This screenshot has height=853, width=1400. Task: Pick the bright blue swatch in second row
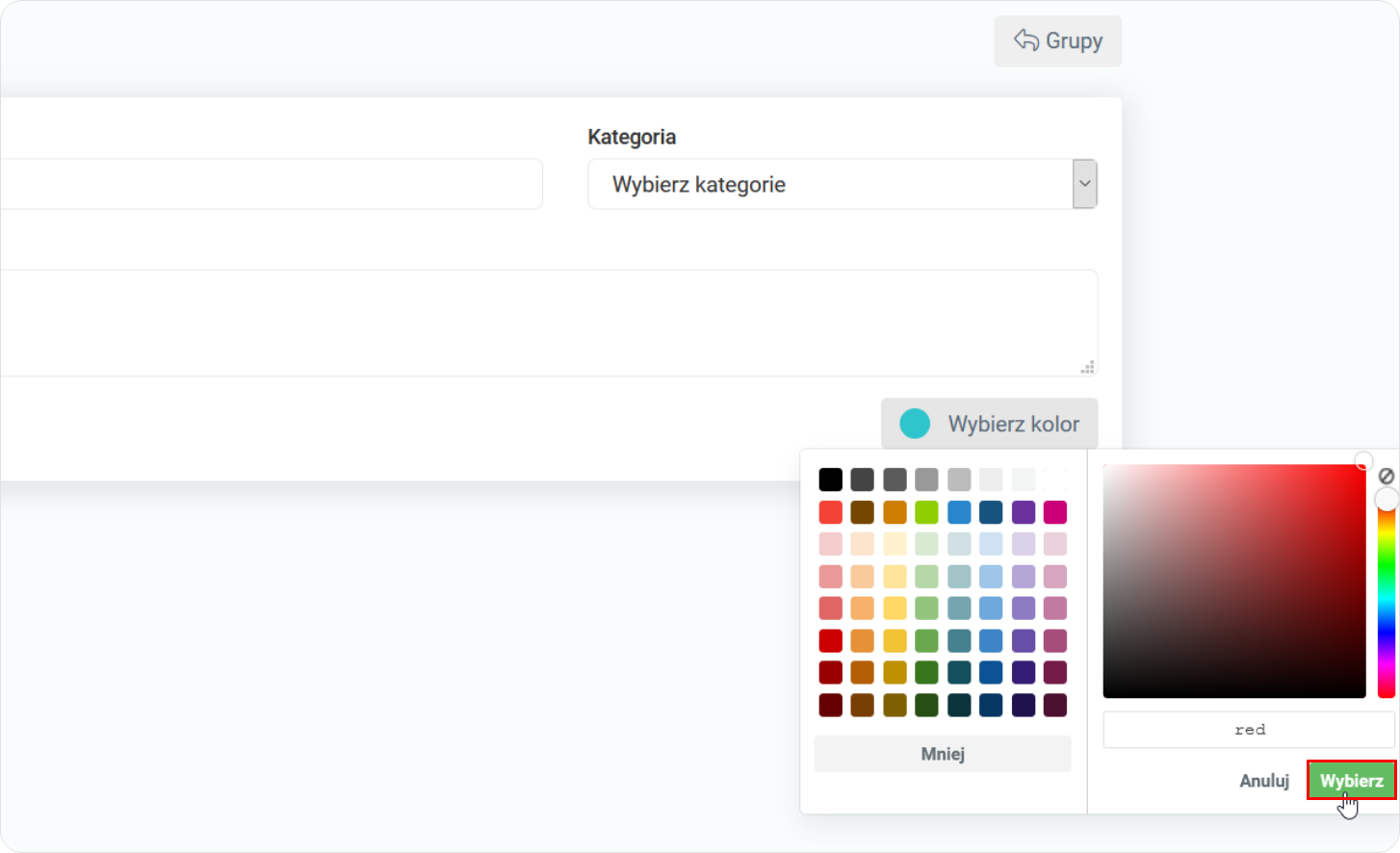959,512
